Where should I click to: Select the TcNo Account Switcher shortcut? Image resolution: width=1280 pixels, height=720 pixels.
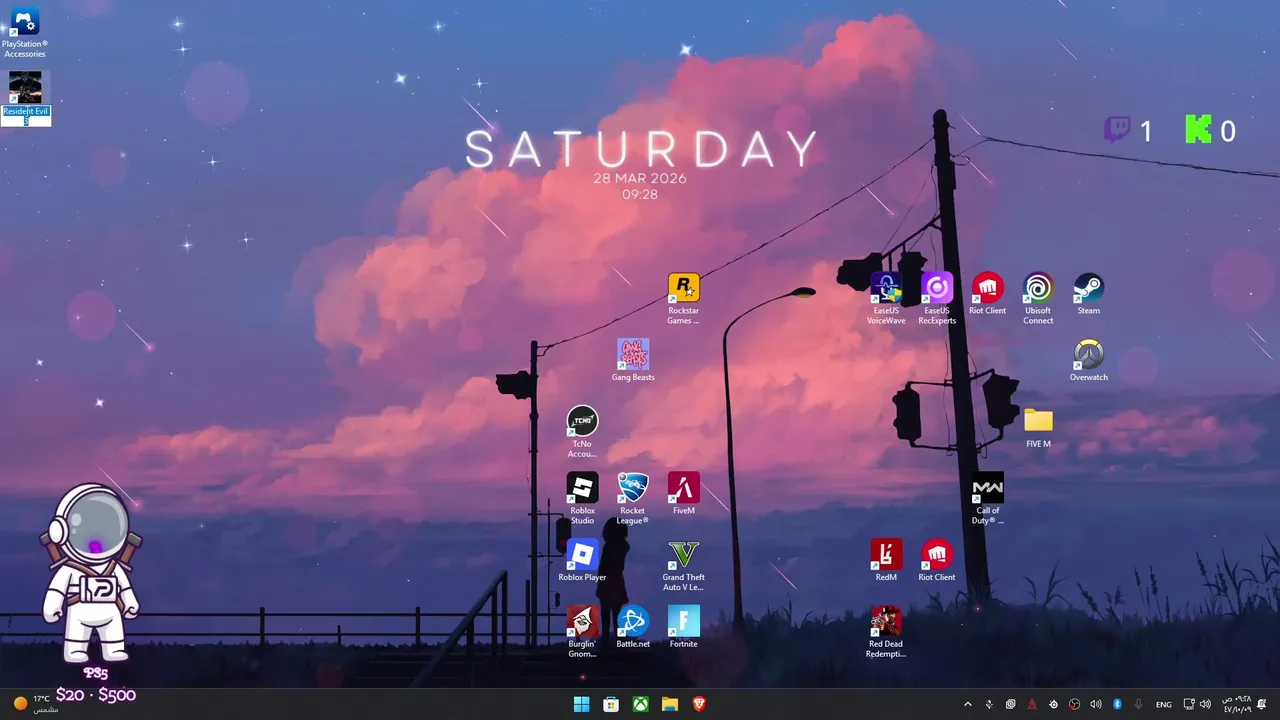(x=582, y=431)
